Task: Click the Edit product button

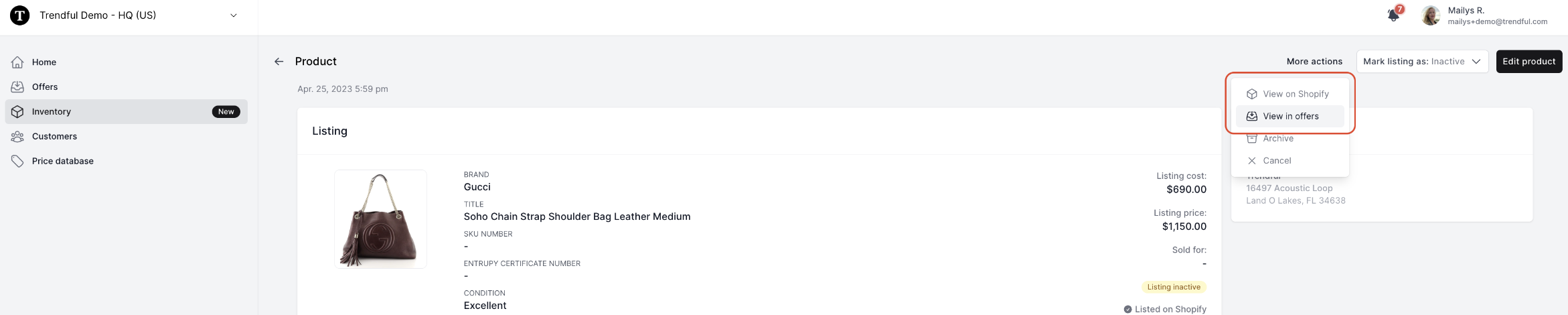Action: [1529, 62]
